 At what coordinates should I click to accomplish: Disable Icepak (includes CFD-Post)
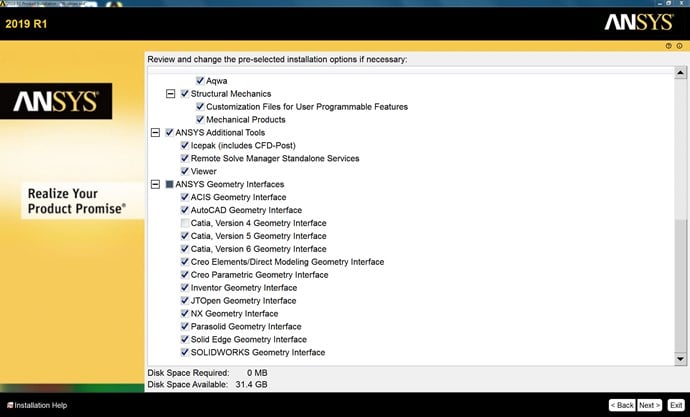tap(185, 145)
